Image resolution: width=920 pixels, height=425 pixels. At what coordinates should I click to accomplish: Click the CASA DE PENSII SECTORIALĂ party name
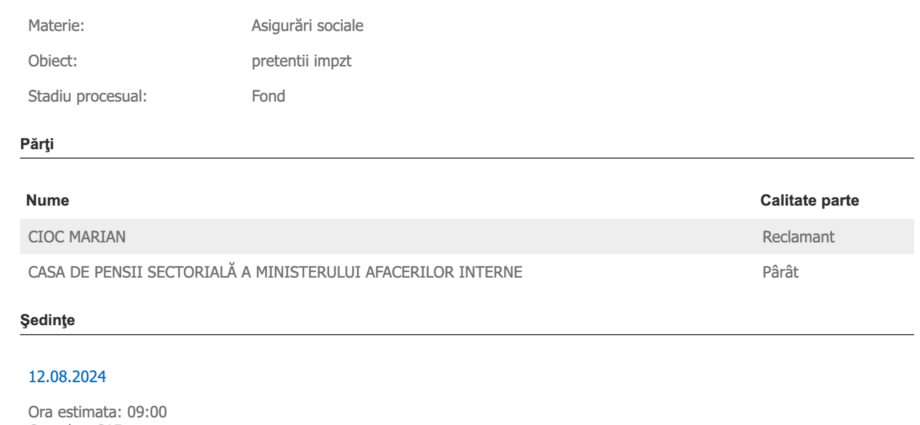pyautogui.click(x=275, y=272)
